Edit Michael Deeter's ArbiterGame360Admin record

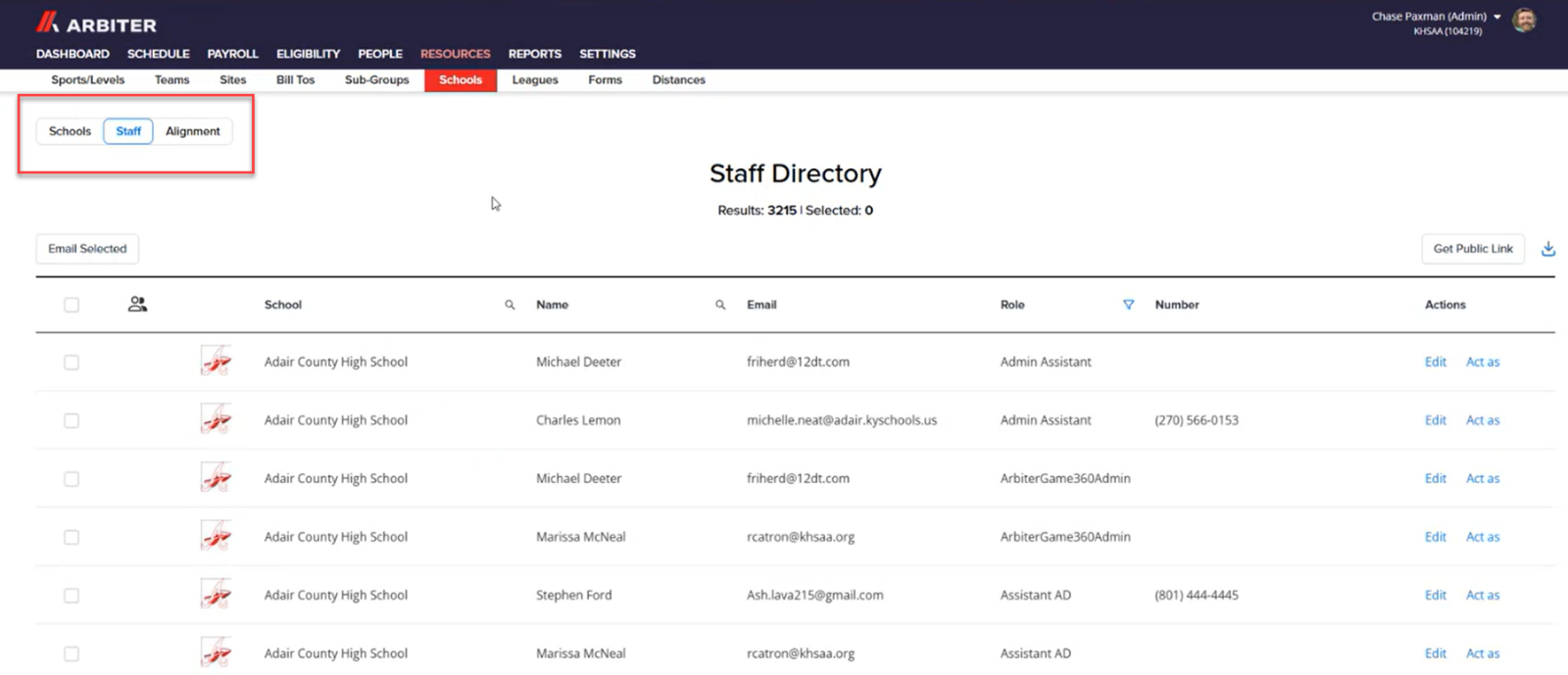[x=1436, y=478]
